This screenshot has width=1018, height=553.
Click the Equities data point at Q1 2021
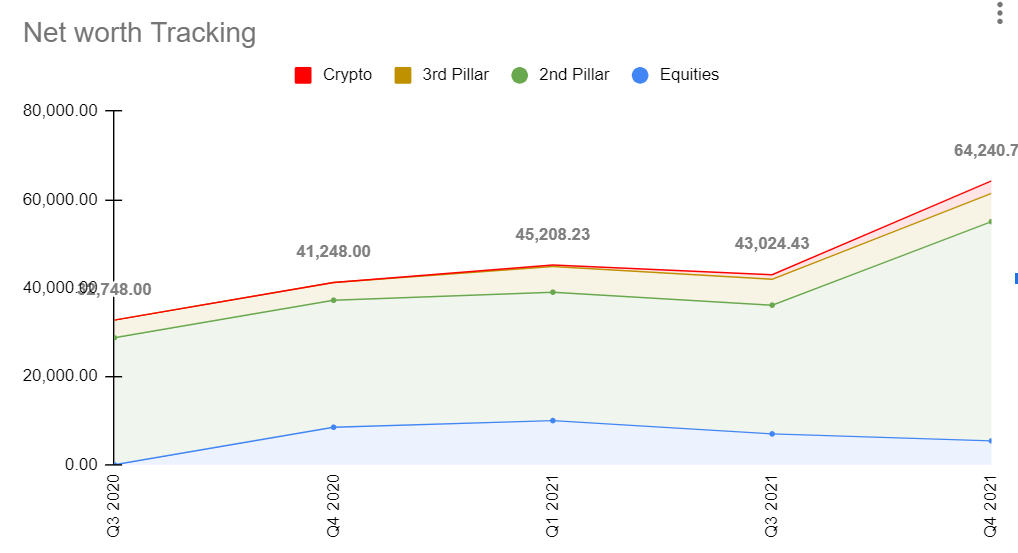[x=553, y=421]
